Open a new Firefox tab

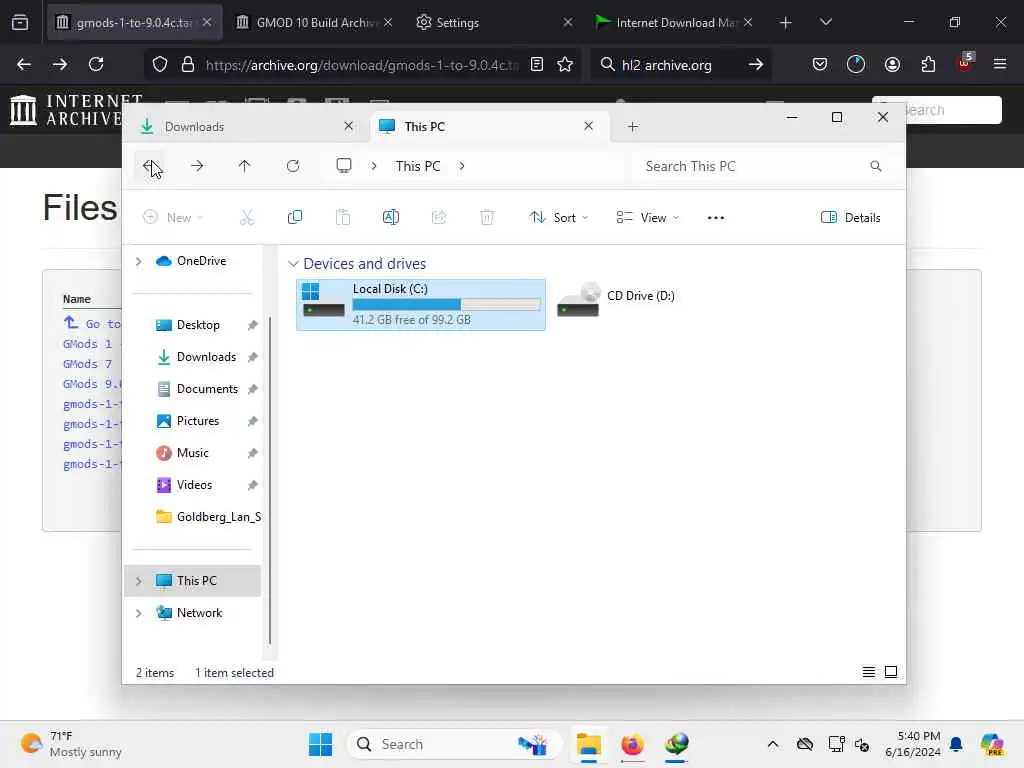[x=786, y=22]
